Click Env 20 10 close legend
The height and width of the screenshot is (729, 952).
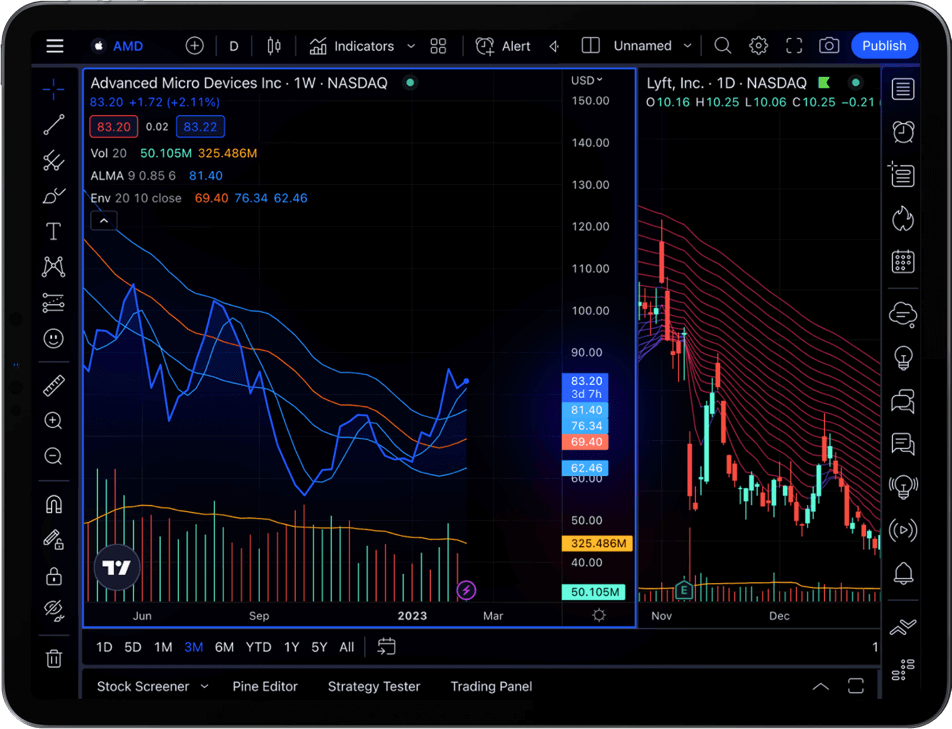(x=136, y=198)
